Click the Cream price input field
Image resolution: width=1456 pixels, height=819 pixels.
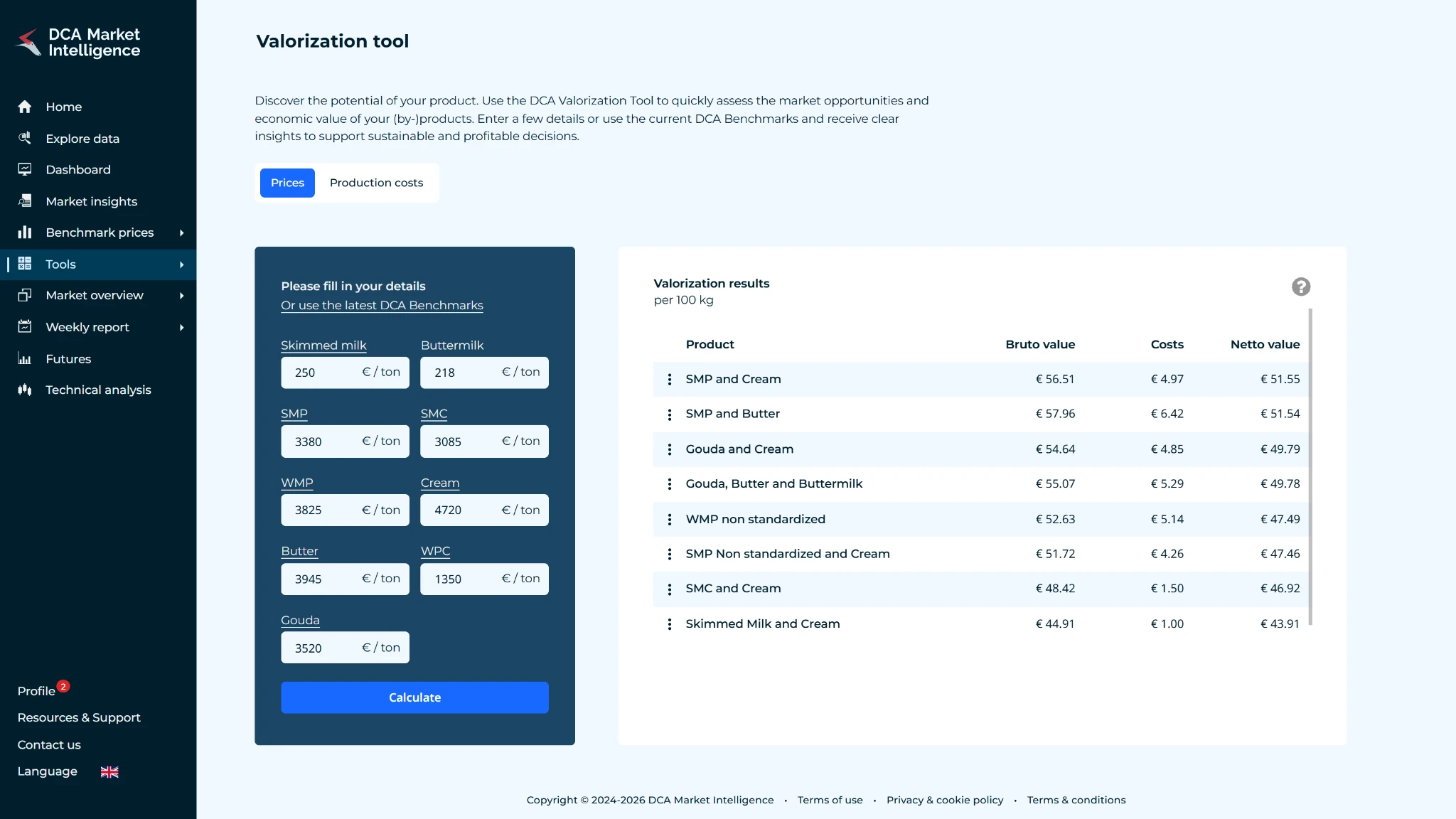click(484, 510)
